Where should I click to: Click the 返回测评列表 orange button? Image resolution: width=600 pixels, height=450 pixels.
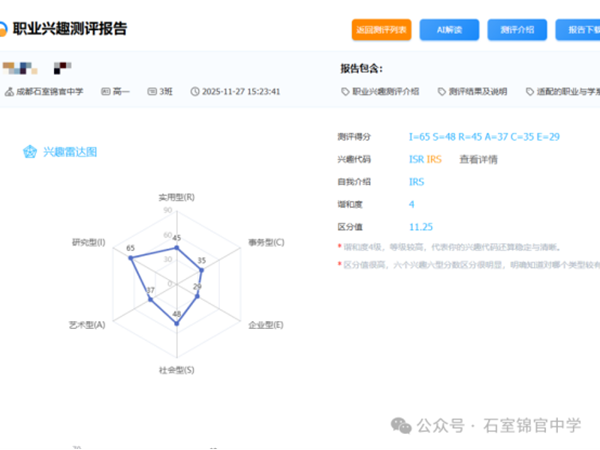pyautogui.click(x=381, y=30)
